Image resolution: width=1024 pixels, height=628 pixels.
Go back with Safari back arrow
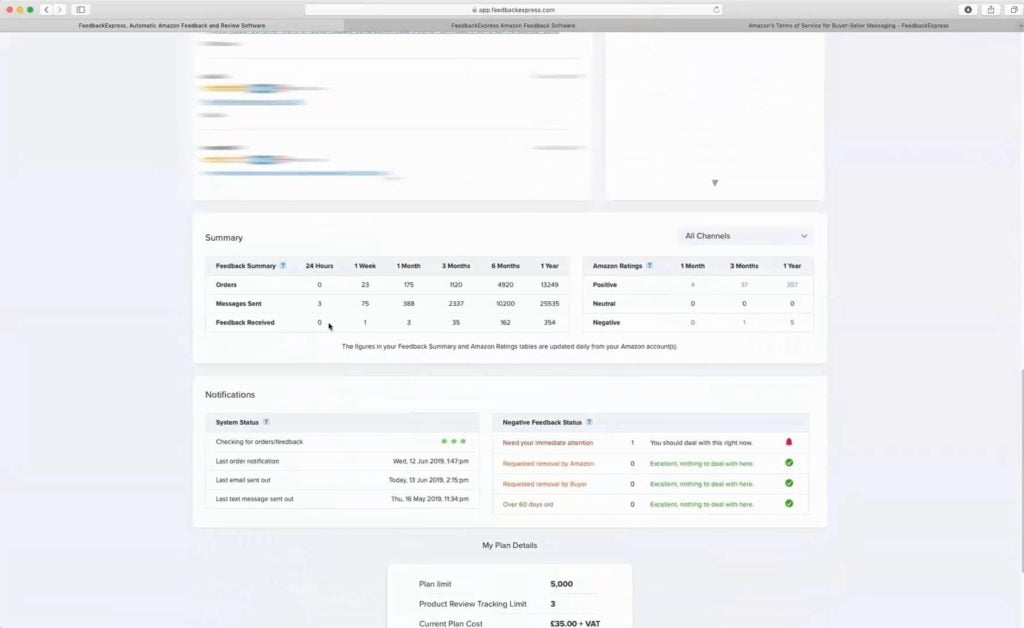46,10
